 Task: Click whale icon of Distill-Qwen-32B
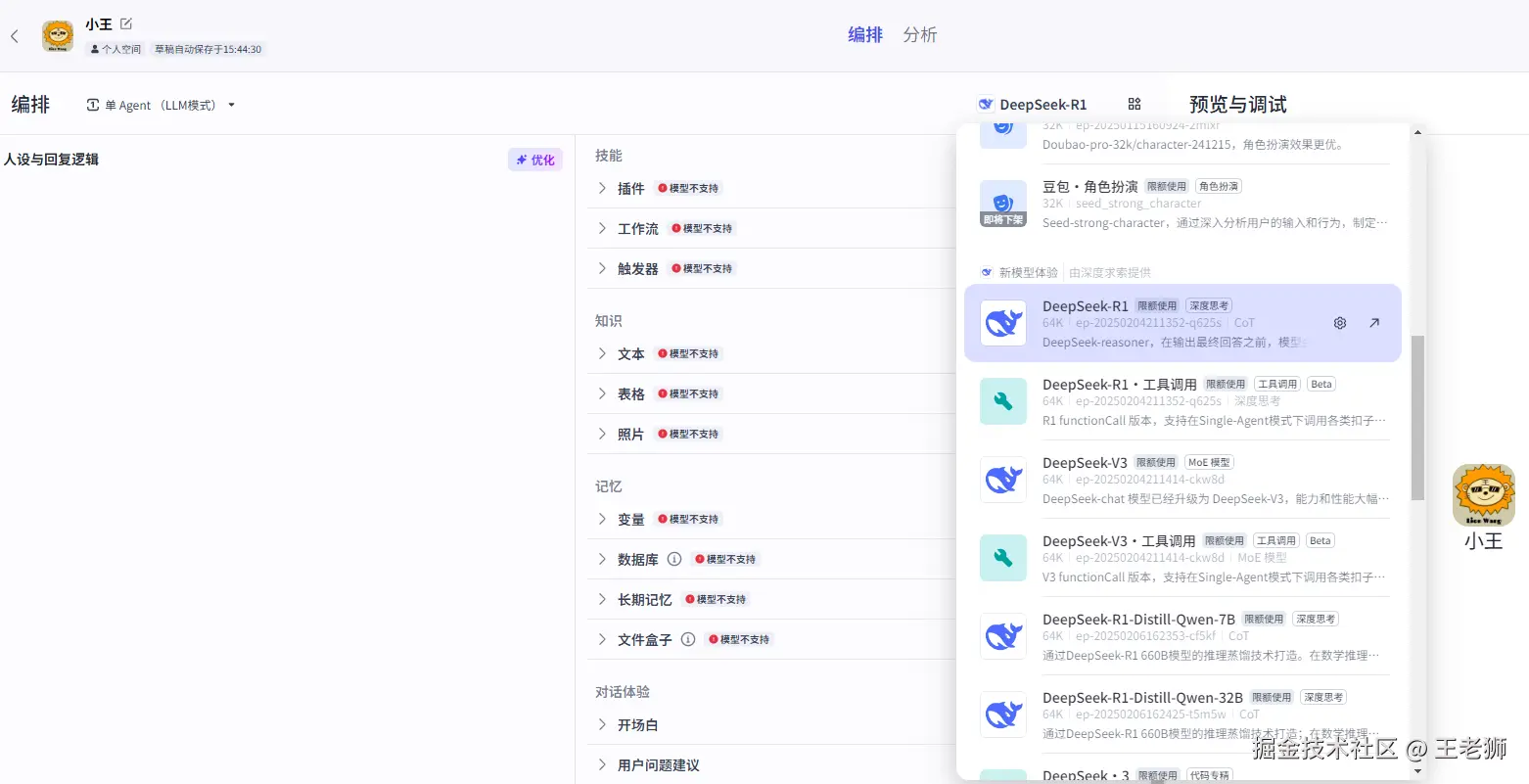coord(1003,715)
